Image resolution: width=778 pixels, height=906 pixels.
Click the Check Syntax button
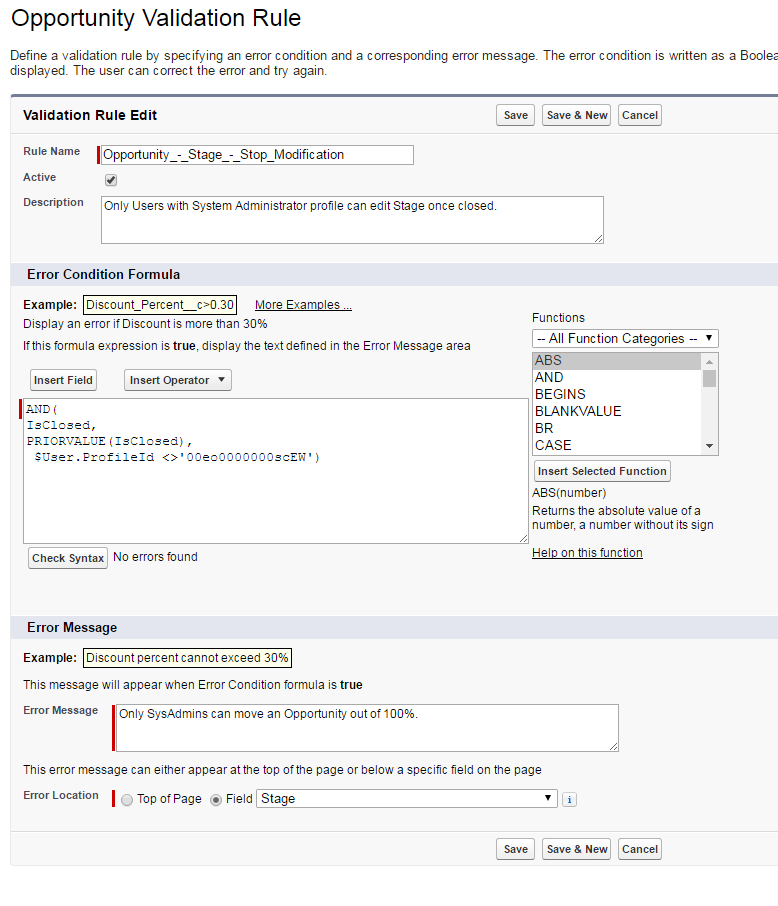68,558
